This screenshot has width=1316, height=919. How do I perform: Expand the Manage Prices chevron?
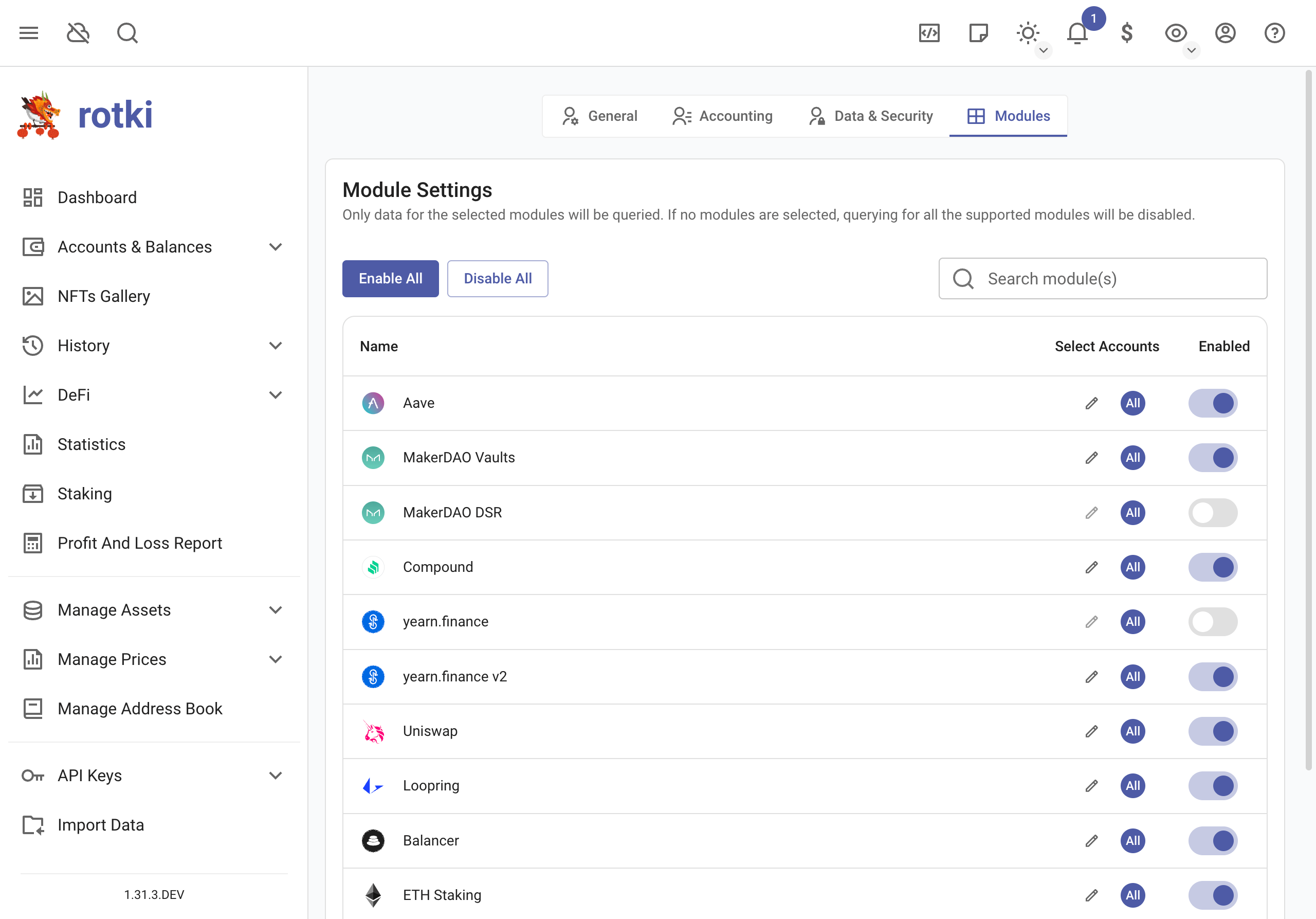(276, 659)
